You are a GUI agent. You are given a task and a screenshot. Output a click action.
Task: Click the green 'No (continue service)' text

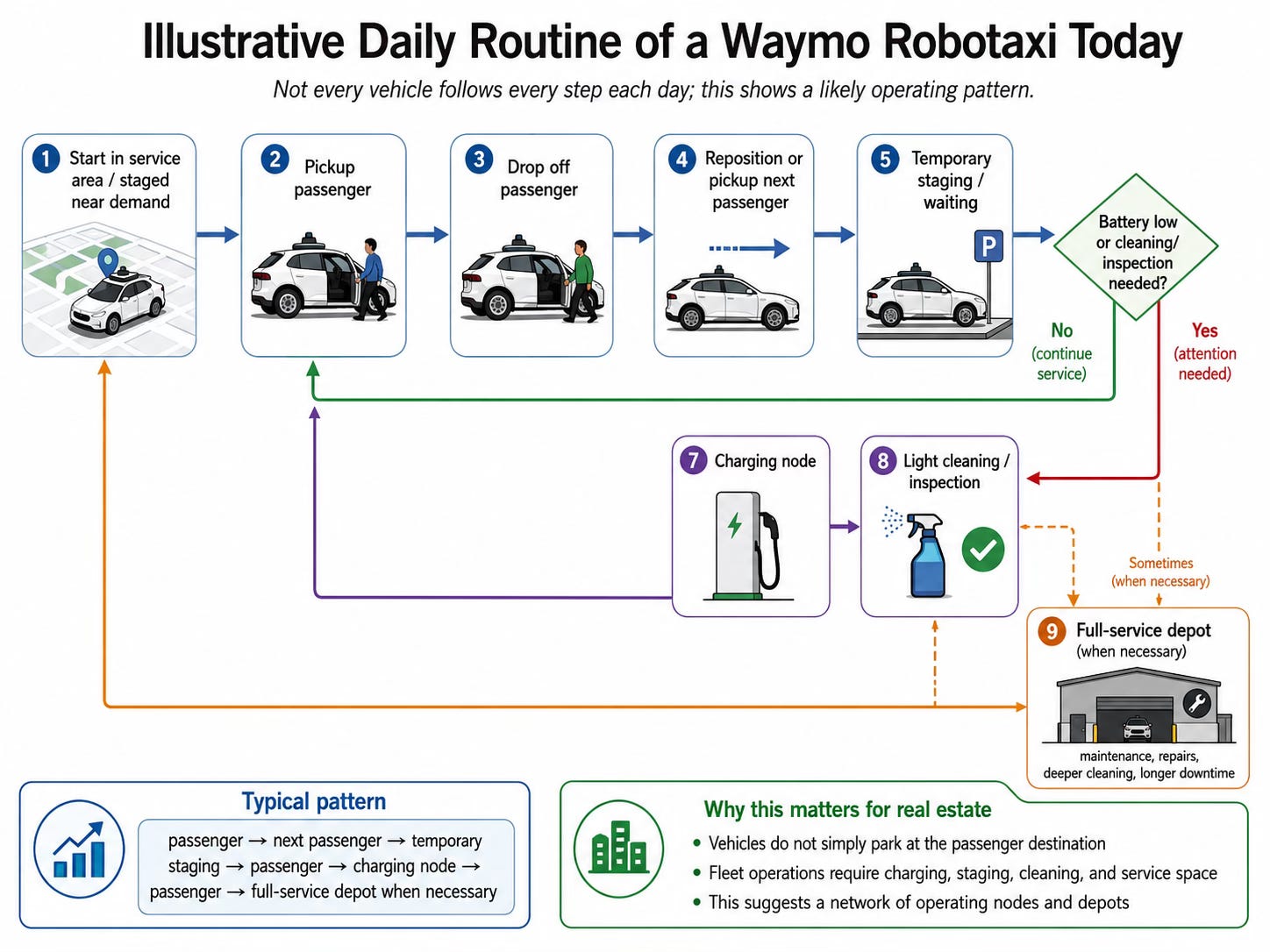[x=1061, y=352]
